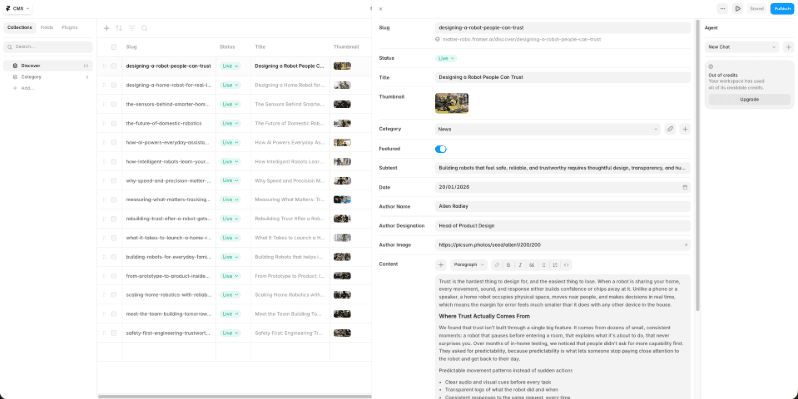
Task: Insert a code block
Action: click(x=566, y=265)
